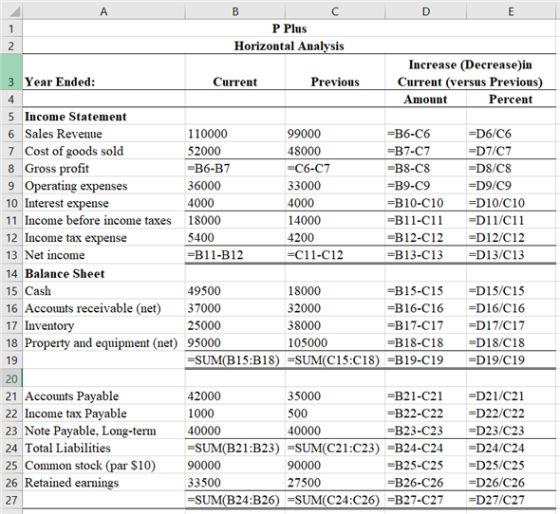Screen dimensions: 560x514
Task: Click the Percent column heading cell
Action: point(511,99)
